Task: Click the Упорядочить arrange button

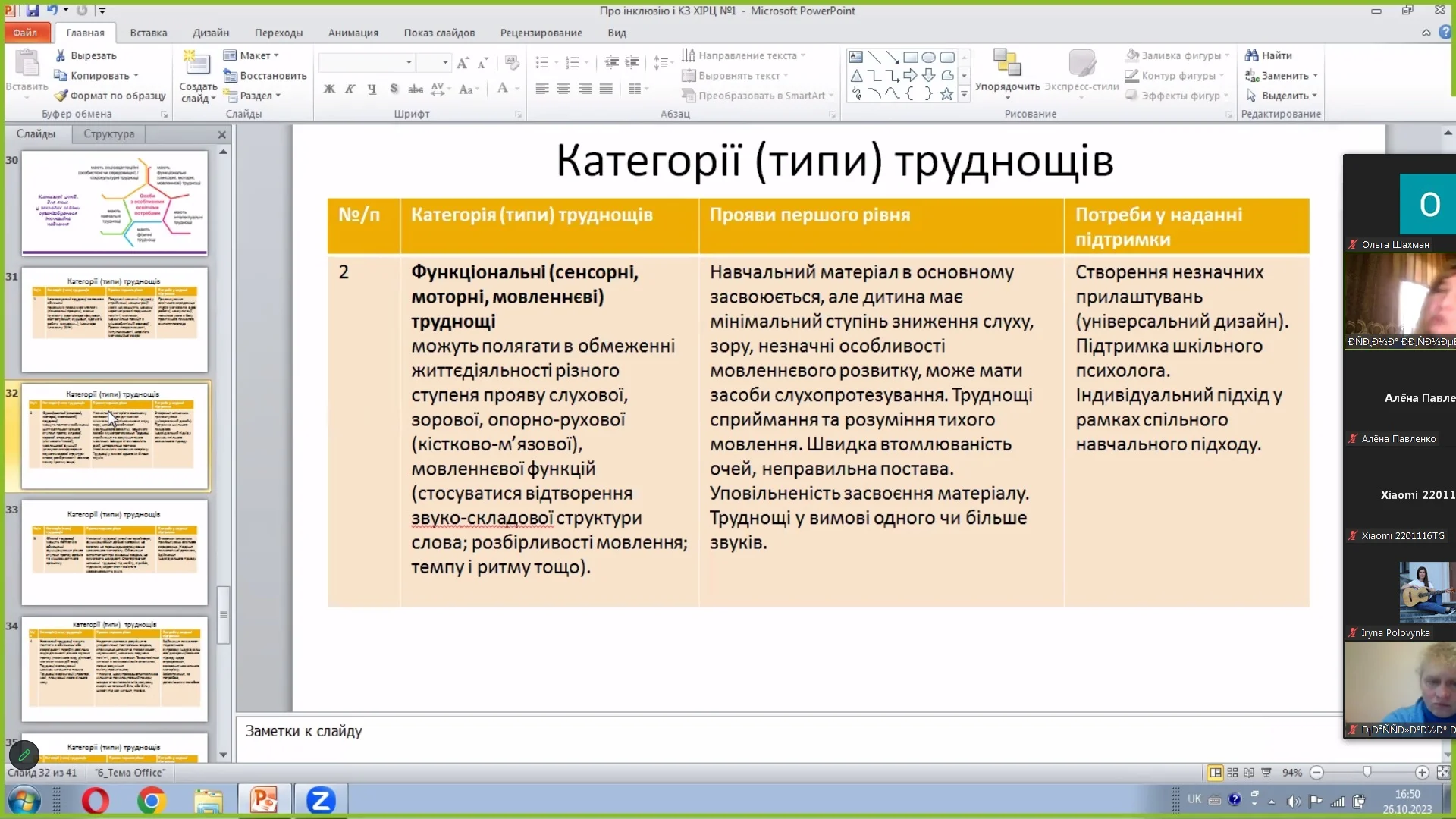Action: [1007, 72]
